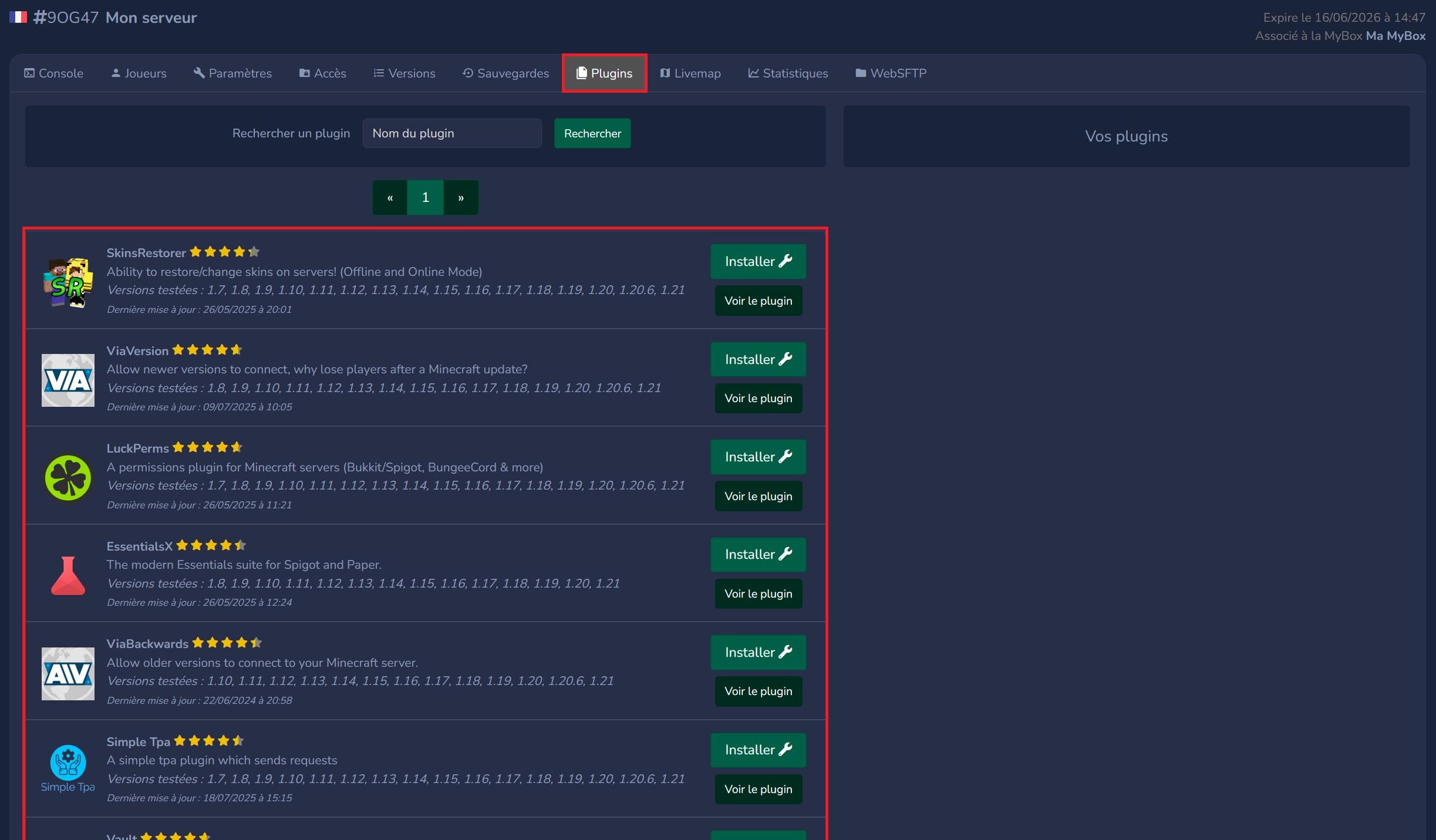Screen dimensions: 1436x840
Task: Click the Rechercher un plugin label
Action: click(x=291, y=133)
